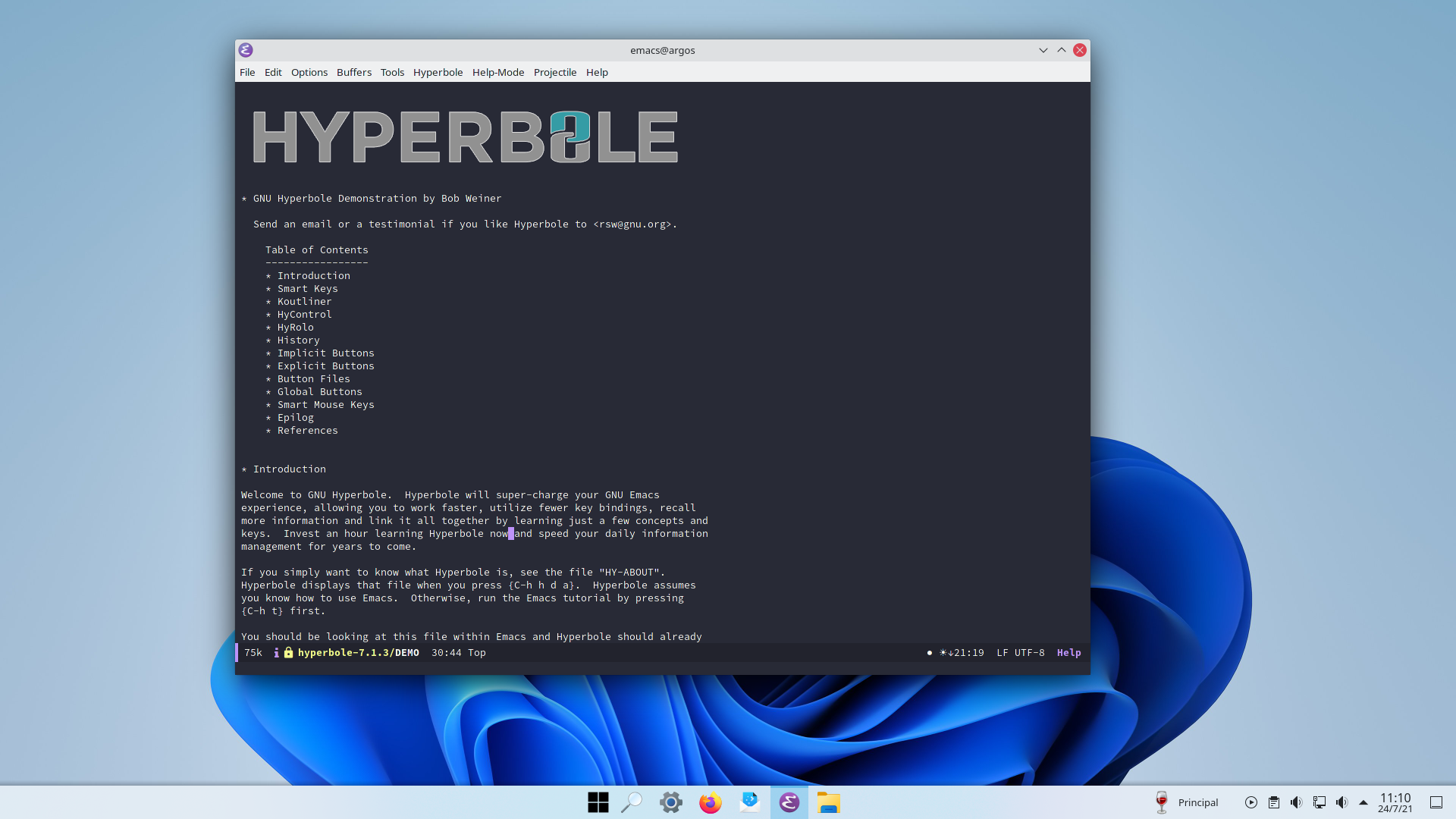Jump to HyControl contents entry
The height and width of the screenshot is (819, 1456).
tap(304, 315)
